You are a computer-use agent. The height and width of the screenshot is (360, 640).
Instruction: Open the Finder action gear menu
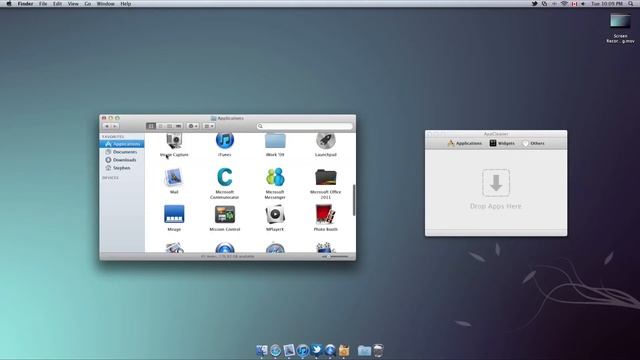[x=193, y=126]
